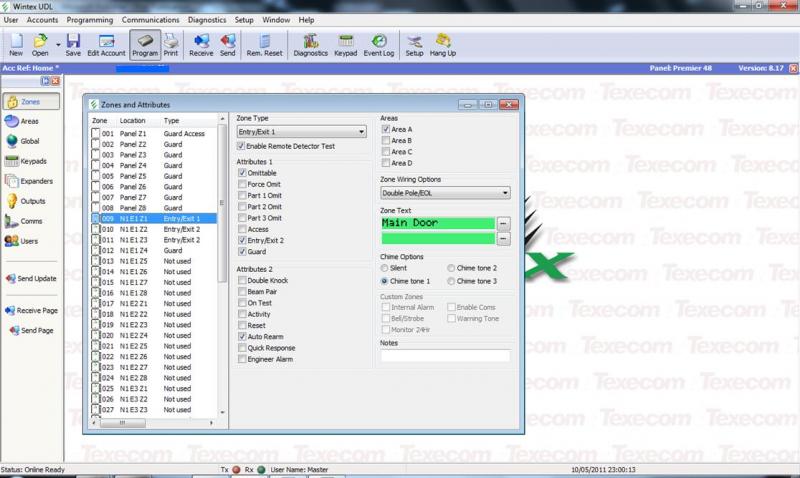Screen dimensions: 800x478
Task: Disable the Auto Rearm checkbox
Action: point(242,337)
